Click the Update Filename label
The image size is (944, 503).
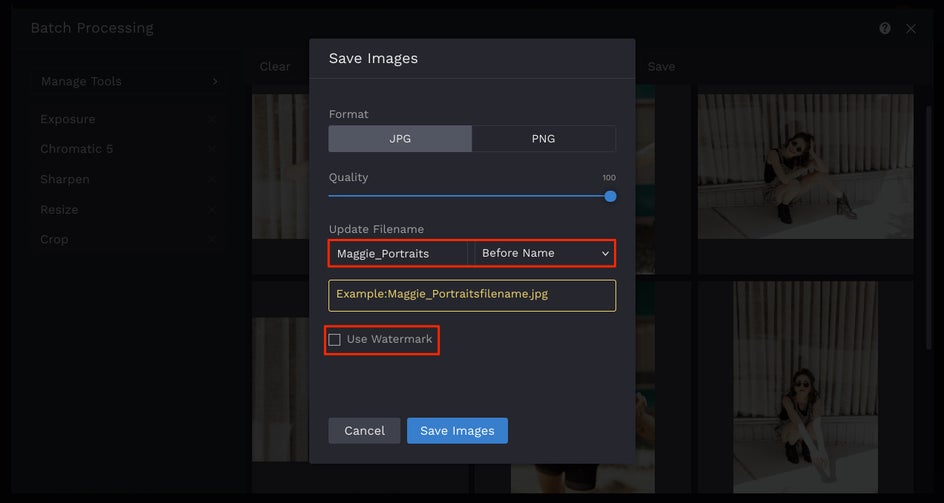click(376, 230)
